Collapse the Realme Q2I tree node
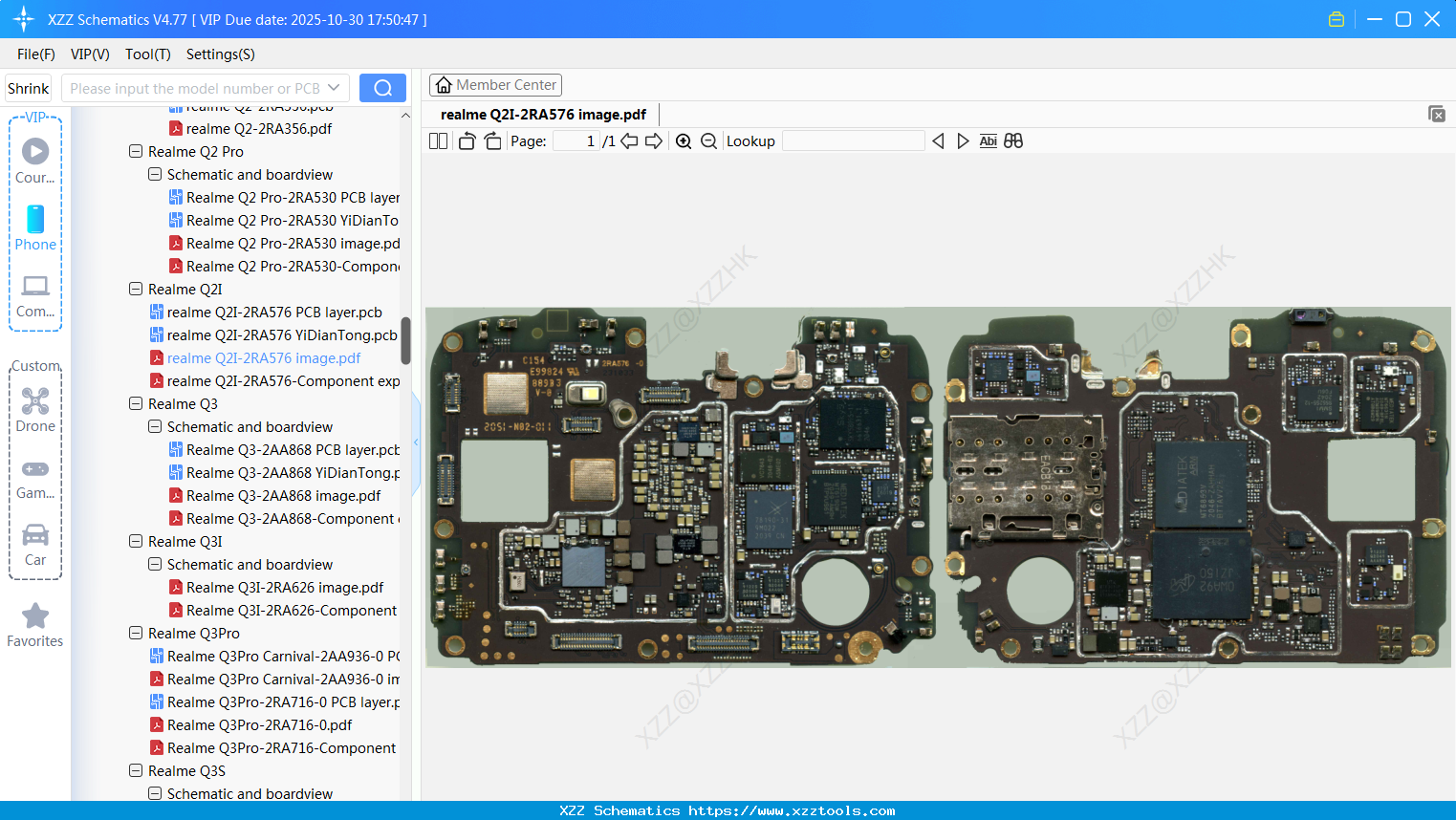The image size is (1456, 820). pyautogui.click(x=136, y=290)
